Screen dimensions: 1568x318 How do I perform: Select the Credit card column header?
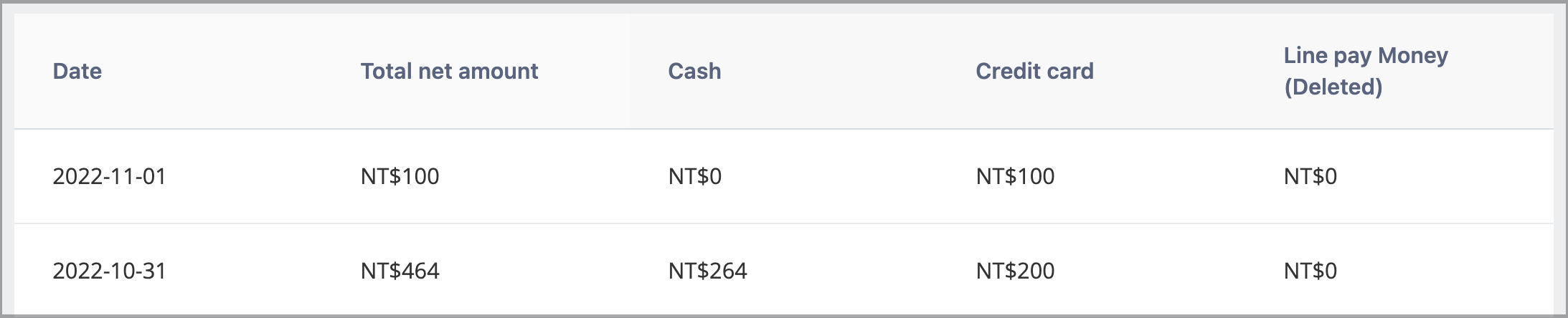click(1034, 71)
